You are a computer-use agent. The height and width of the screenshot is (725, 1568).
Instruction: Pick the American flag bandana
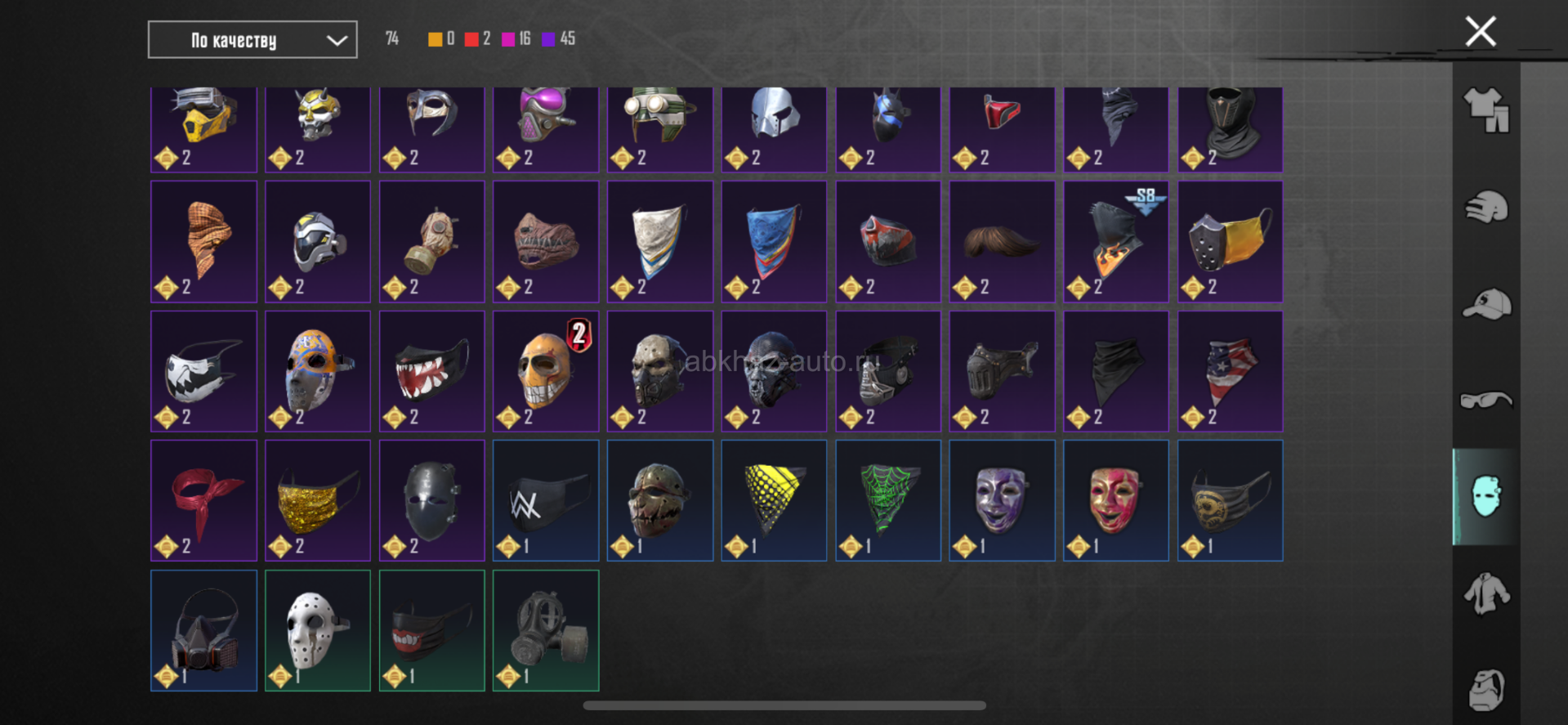click(x=1231, y=371)
